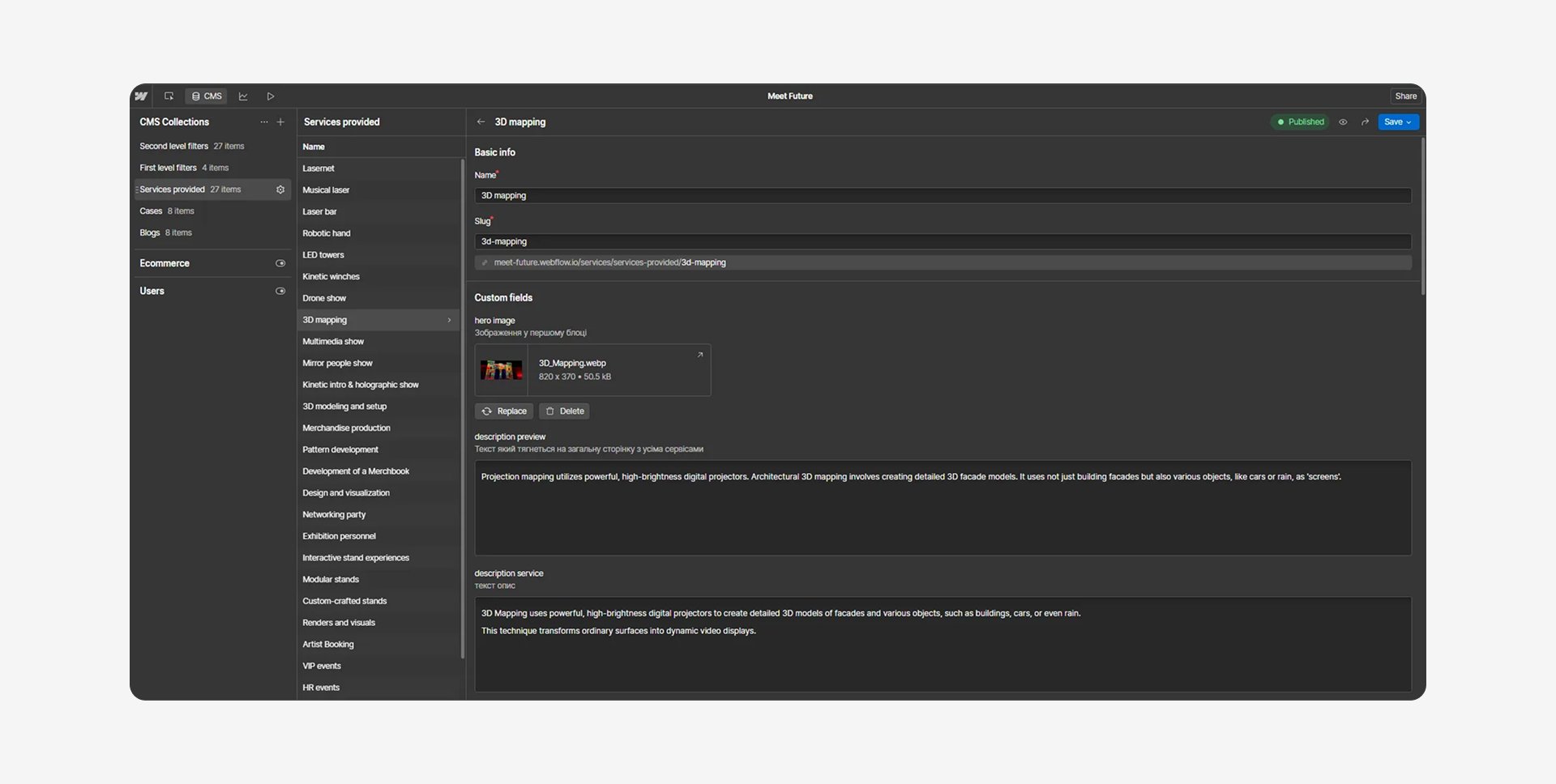Toggle Users visibility eye
The image size is (1556, 784).
(x=280, y=291)
